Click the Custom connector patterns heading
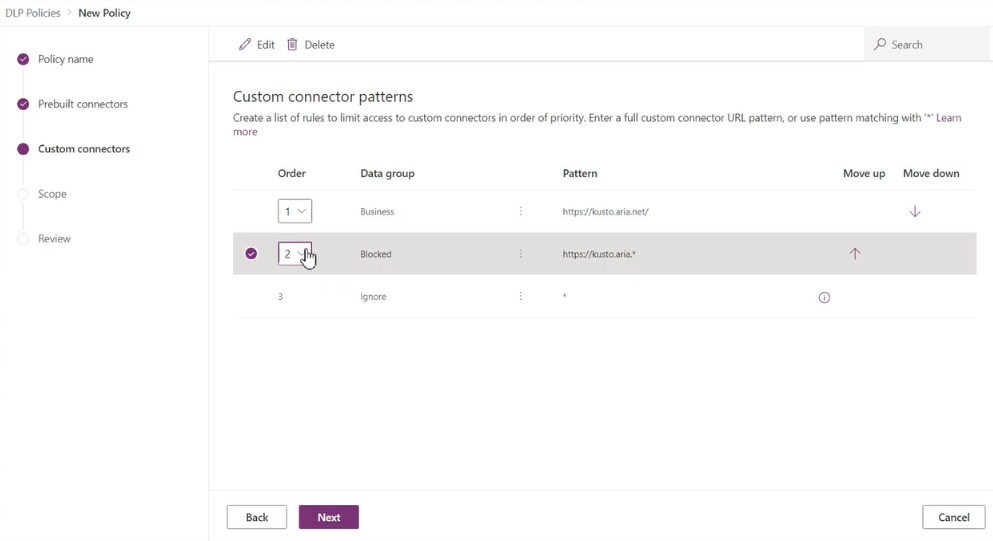The image size is (993, 541). click(x=323, y=96)
